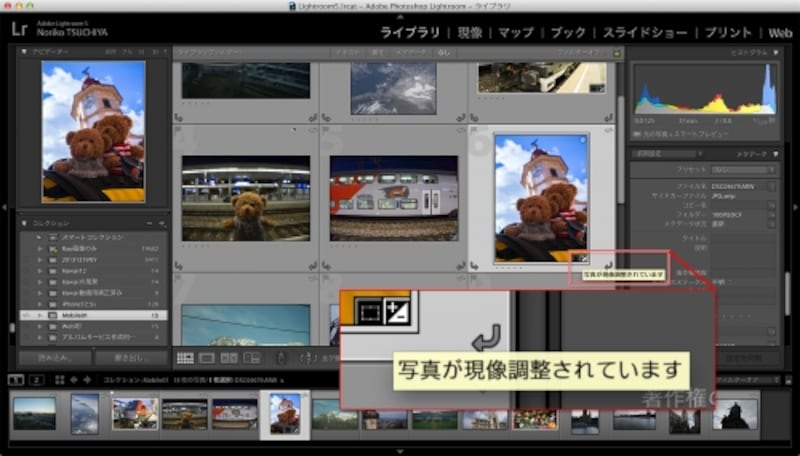This screenshot has height=456, width=800.
Task: Select メタデータ in the library filter
Action: (x=411, y=53)
